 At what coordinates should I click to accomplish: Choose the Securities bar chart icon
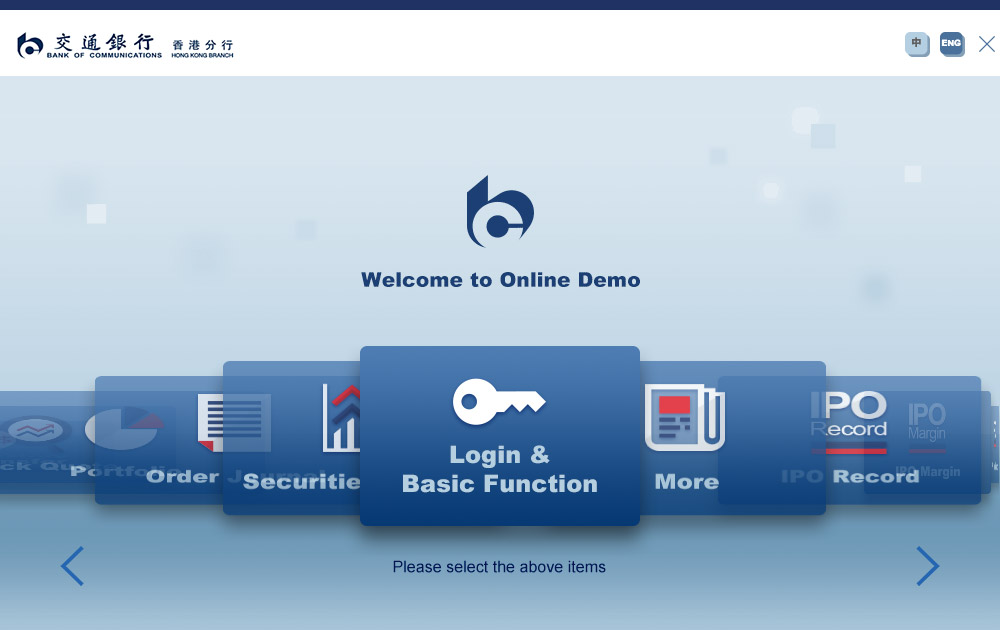point(341,418)
